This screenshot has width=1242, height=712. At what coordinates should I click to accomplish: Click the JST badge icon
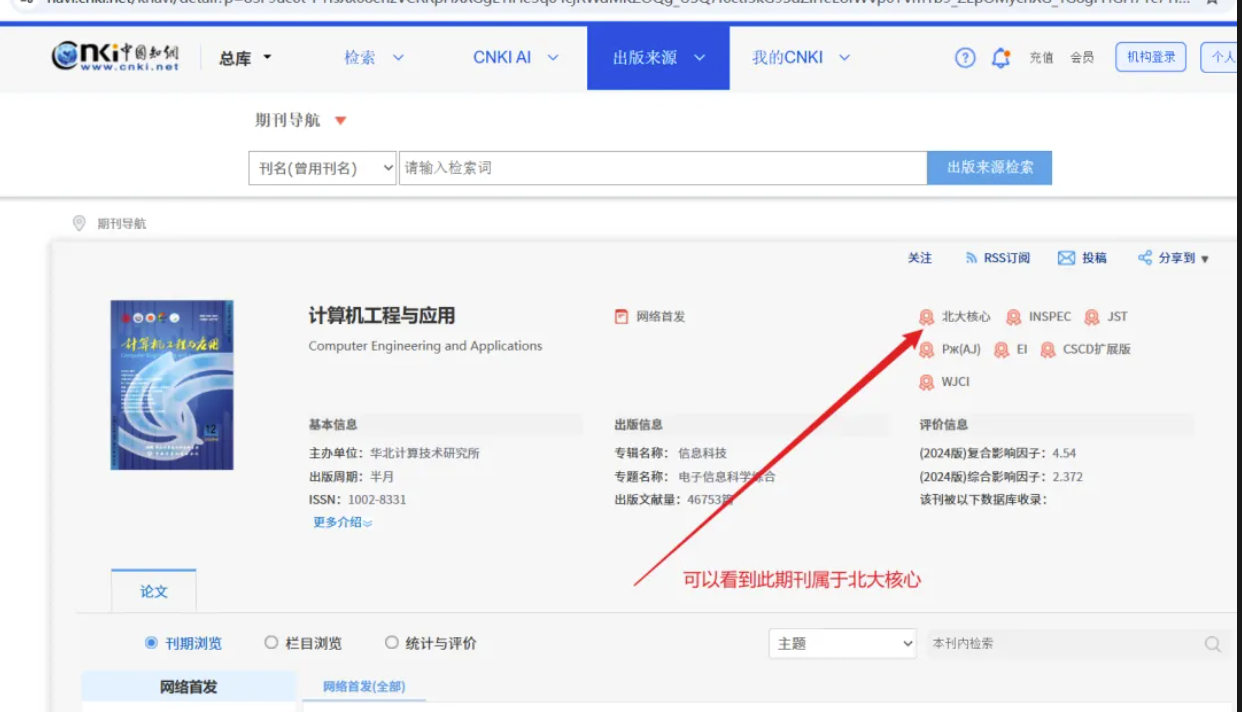(1092, 317)
